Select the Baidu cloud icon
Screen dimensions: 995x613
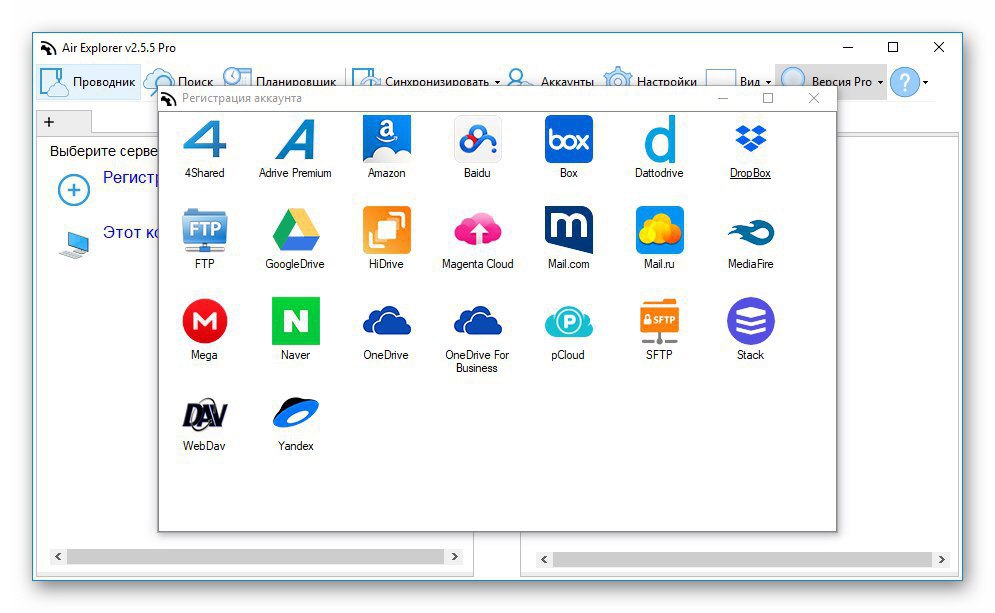477,139
